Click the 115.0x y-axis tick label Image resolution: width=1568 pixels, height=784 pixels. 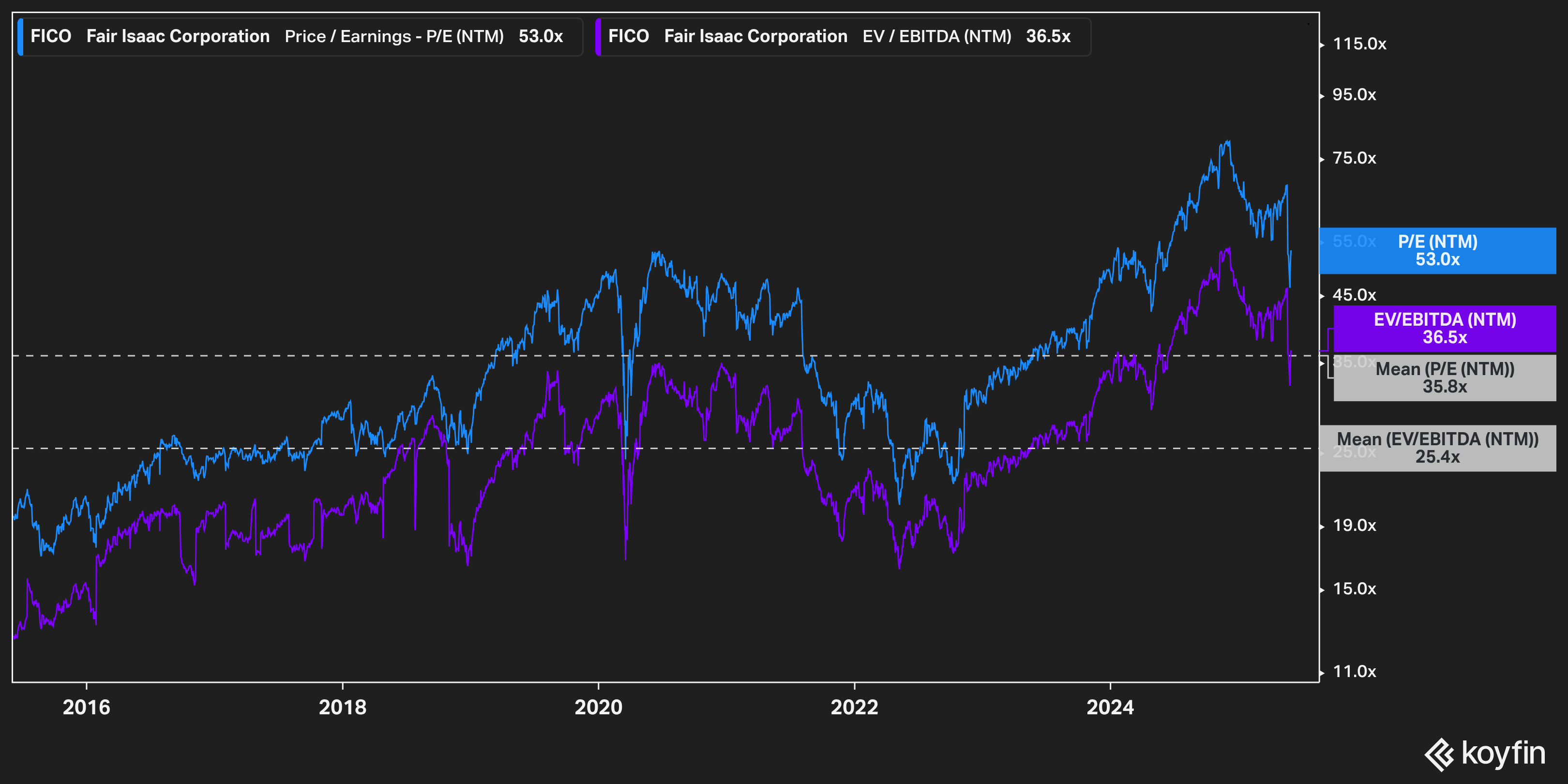pyautogui.click(x=1359, y=45)
